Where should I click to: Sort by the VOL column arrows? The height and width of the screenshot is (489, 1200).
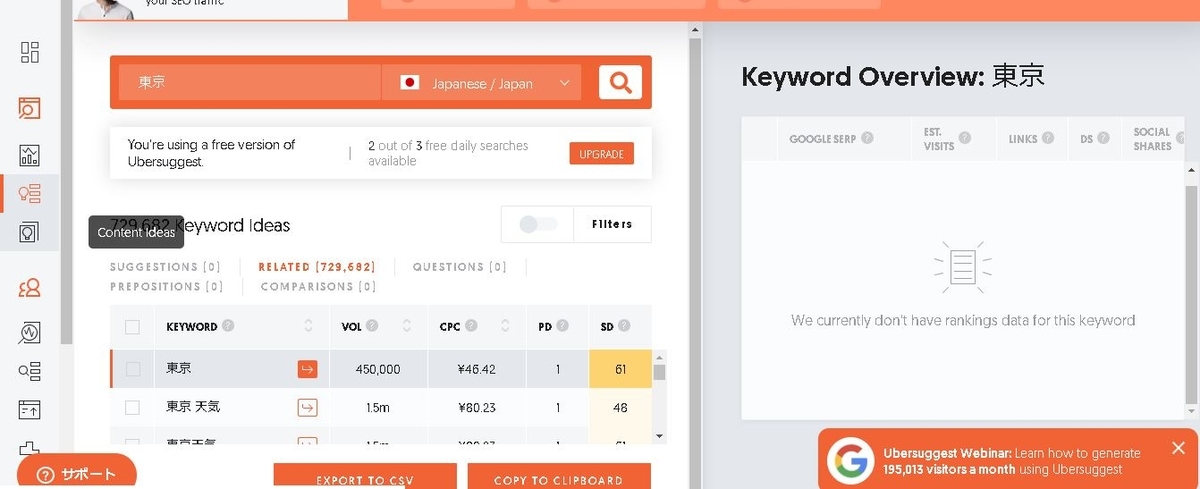coord(407,326)
